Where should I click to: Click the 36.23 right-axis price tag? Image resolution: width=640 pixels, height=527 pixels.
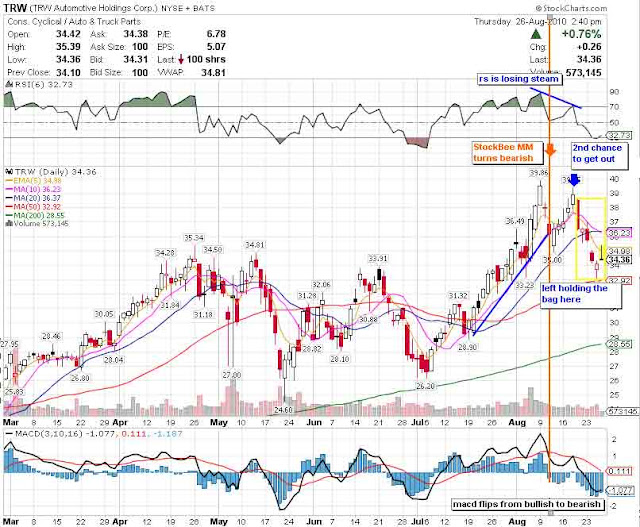[620, 233]
